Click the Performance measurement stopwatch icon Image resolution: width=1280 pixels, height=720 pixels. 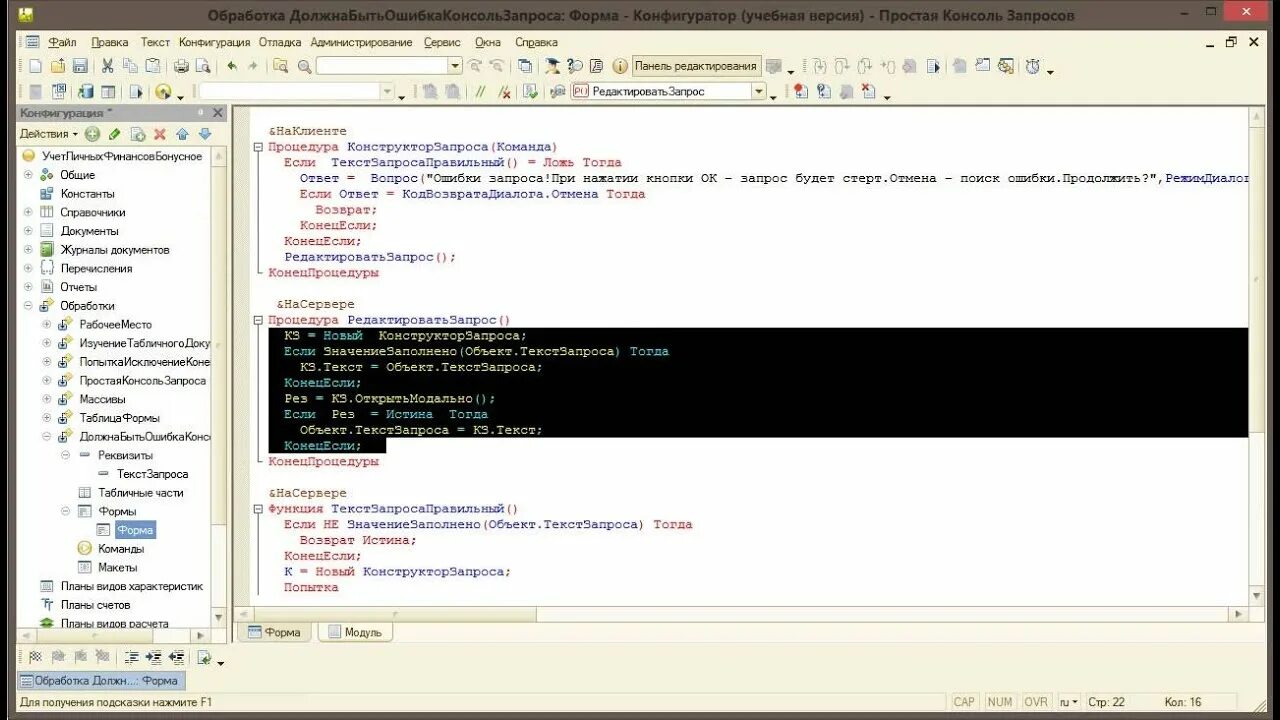pos(1032,66)
